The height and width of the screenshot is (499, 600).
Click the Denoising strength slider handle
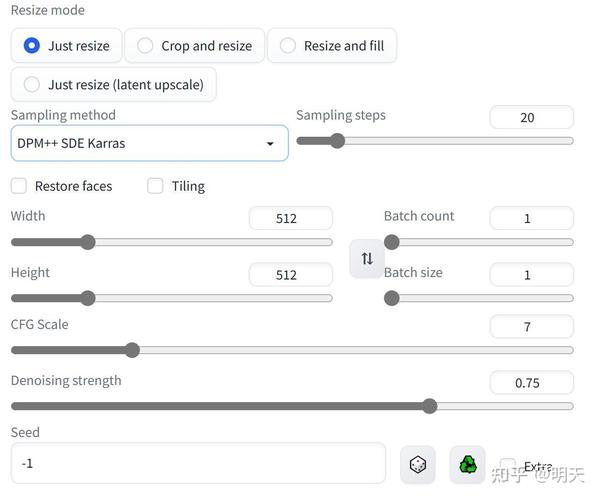click(x=430, y=406)
